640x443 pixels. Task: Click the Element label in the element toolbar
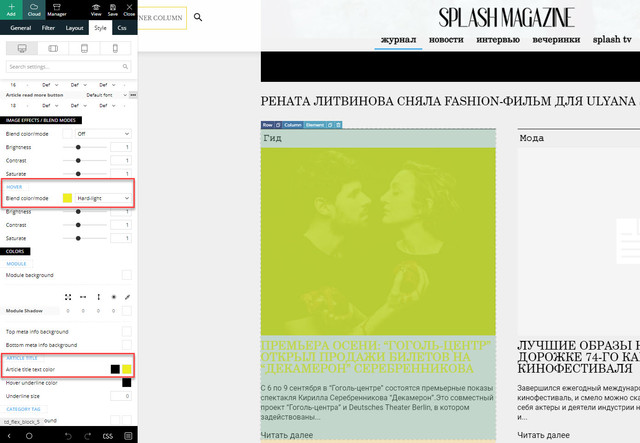315,125
